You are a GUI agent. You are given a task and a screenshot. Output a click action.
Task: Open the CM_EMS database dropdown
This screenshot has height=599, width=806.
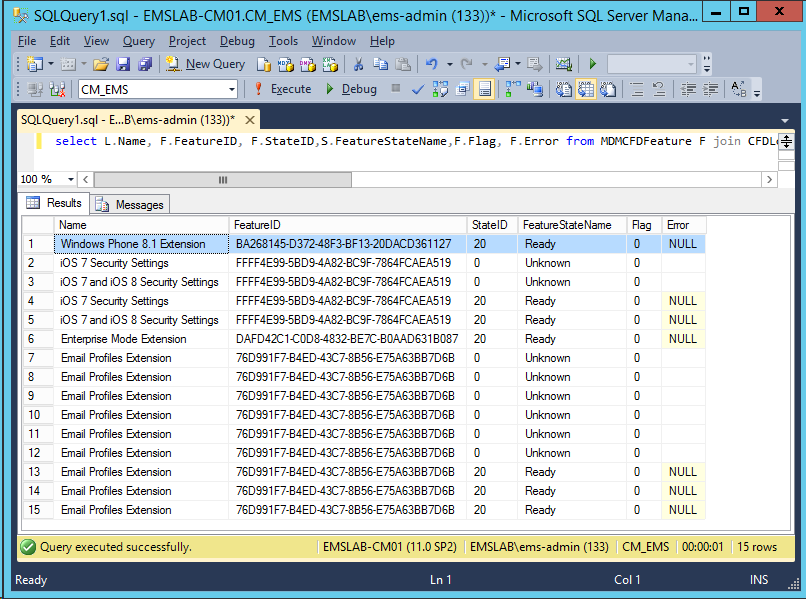(231, 89)
